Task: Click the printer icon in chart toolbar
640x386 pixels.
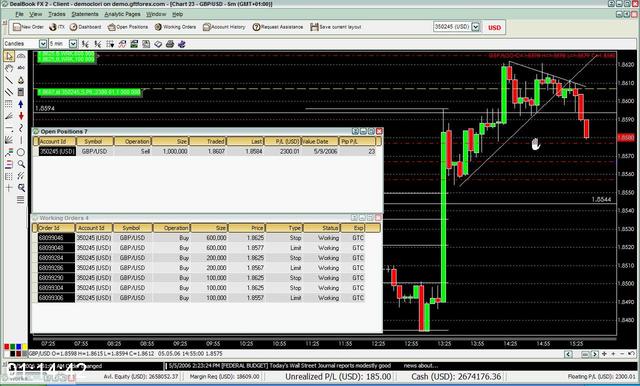Action: [170, 44]
